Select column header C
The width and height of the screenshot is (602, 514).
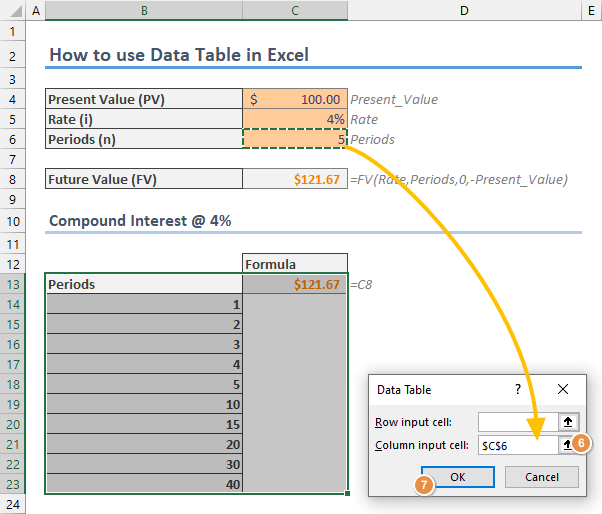click(295, 10)
